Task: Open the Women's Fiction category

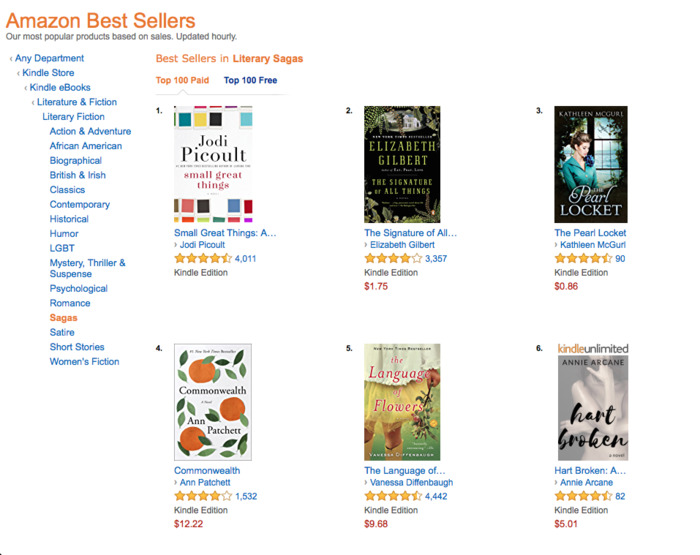Action: [x=84, y=362]
